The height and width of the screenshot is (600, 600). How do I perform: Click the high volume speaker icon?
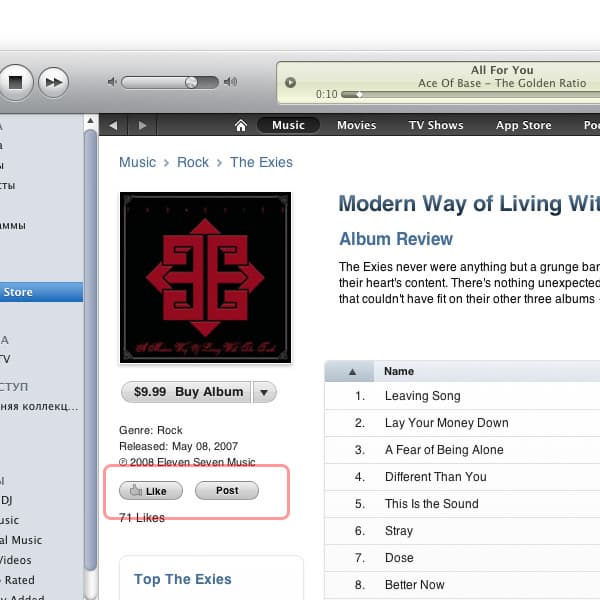pos(230,82)
